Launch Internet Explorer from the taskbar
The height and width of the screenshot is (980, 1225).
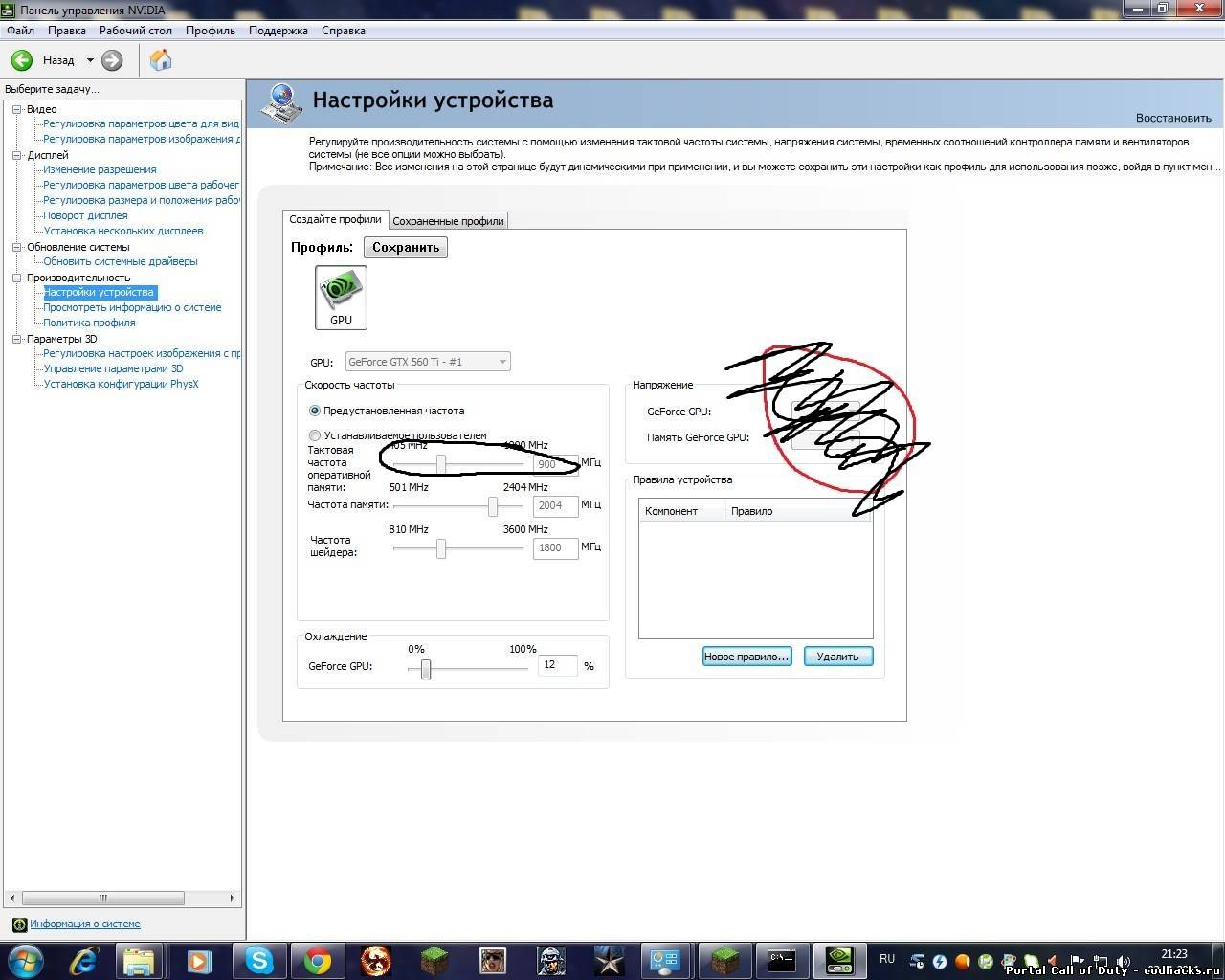tap(86, 960)
